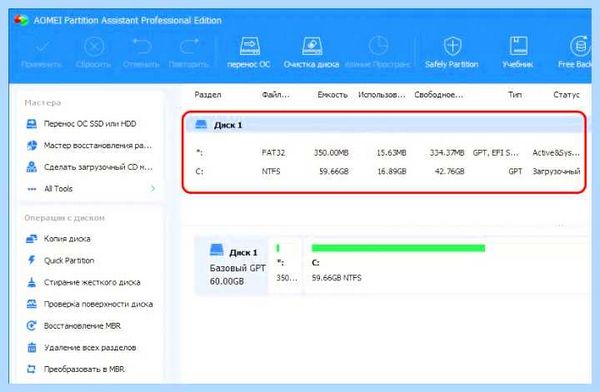Click the 334.37MB free space cell
The image size is (600, 392).
447,153
